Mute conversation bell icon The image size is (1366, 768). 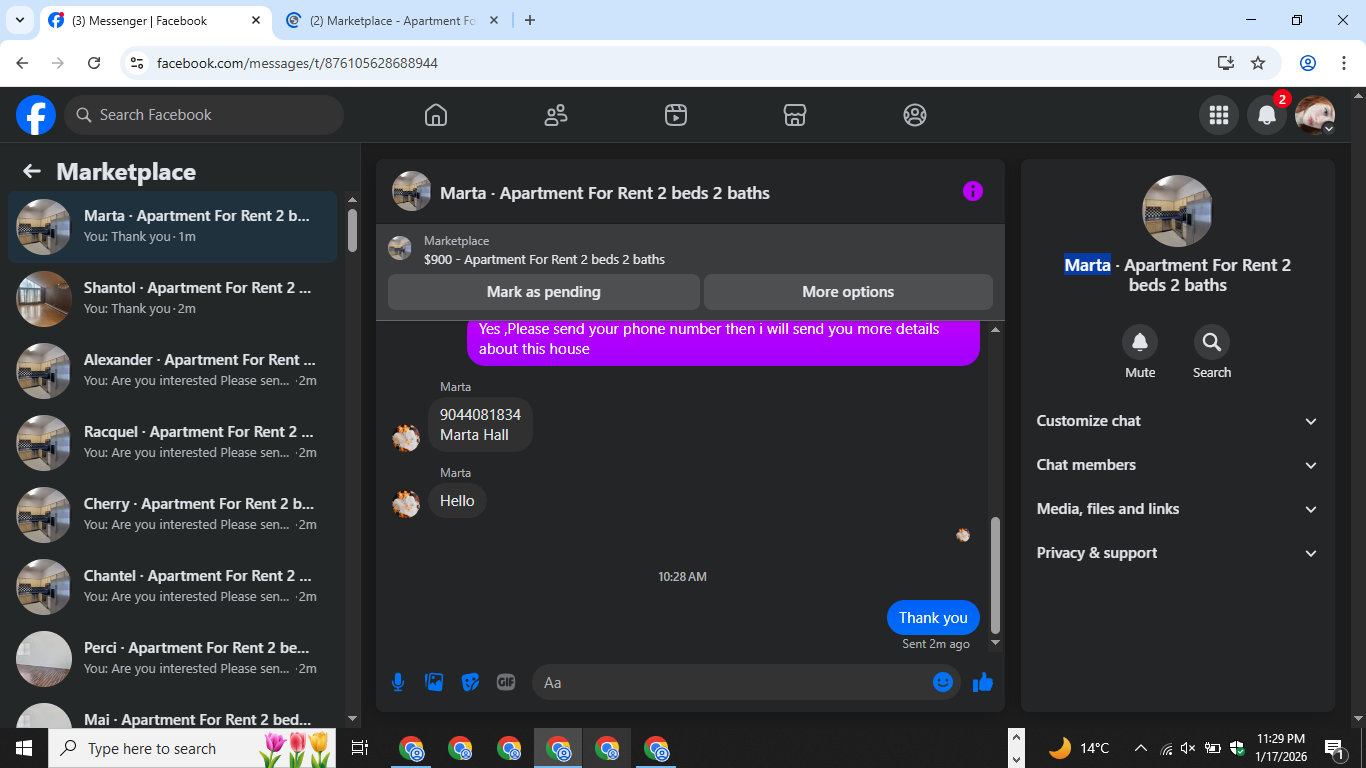1140,343
